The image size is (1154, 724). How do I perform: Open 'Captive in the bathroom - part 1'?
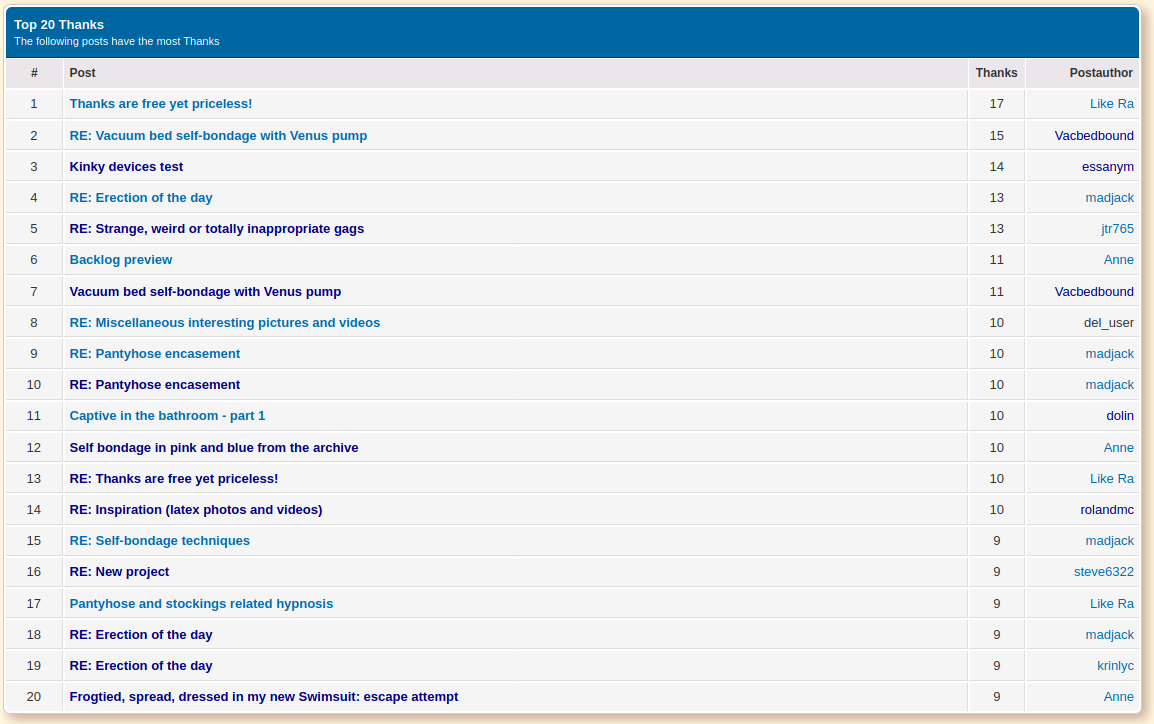167,416
